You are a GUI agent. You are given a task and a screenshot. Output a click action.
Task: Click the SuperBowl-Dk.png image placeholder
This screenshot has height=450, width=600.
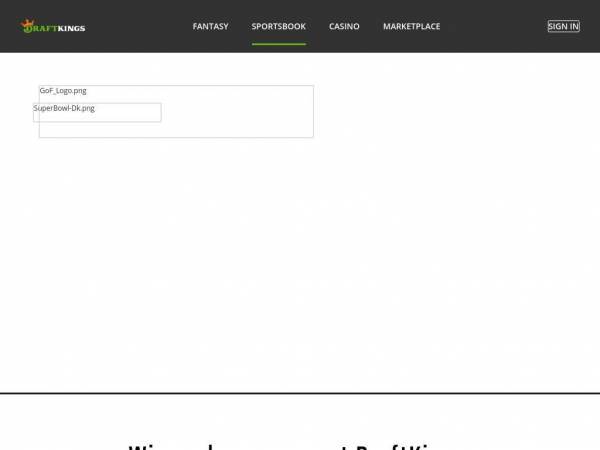point(97,112)
